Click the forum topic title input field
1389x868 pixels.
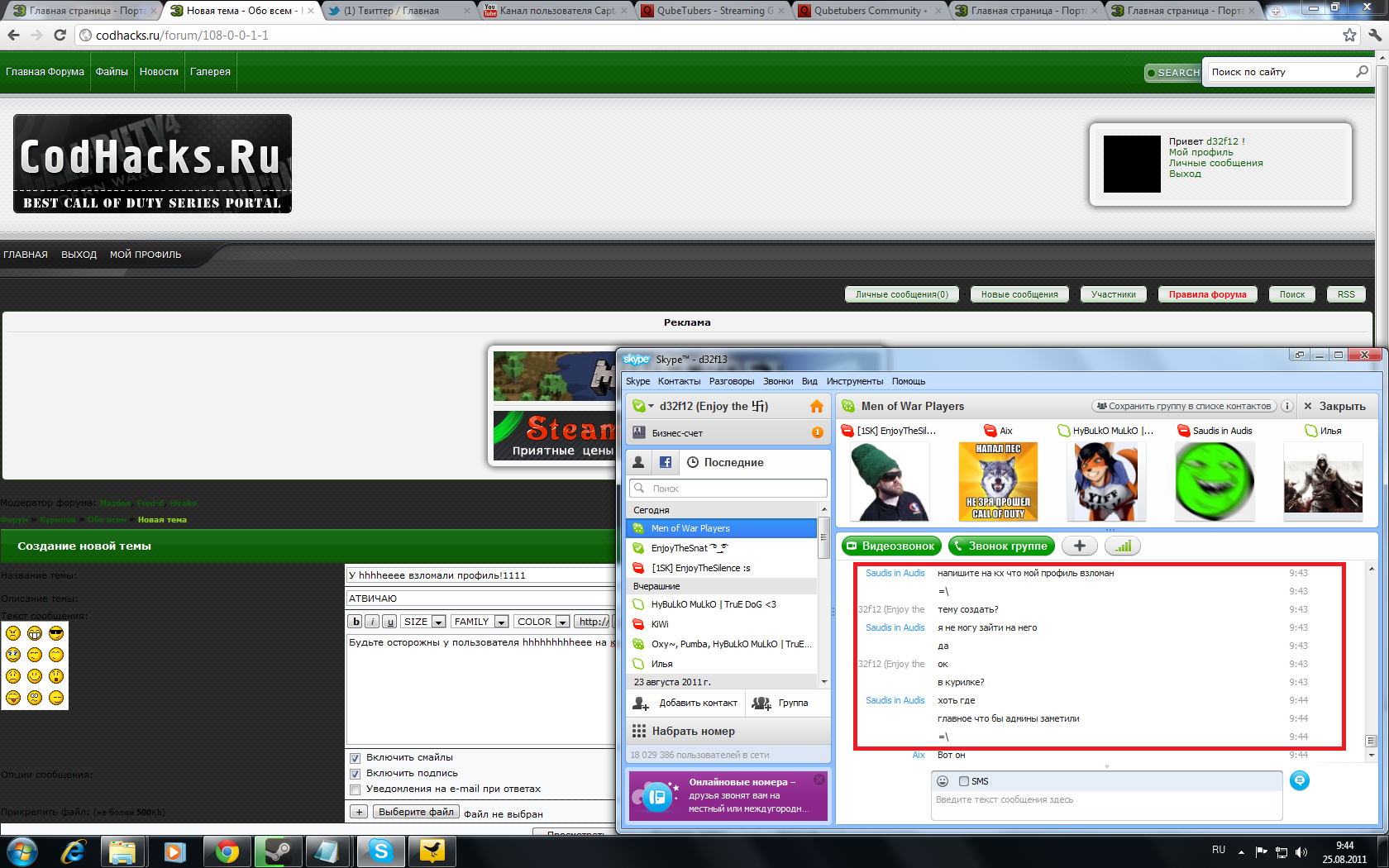481,575
